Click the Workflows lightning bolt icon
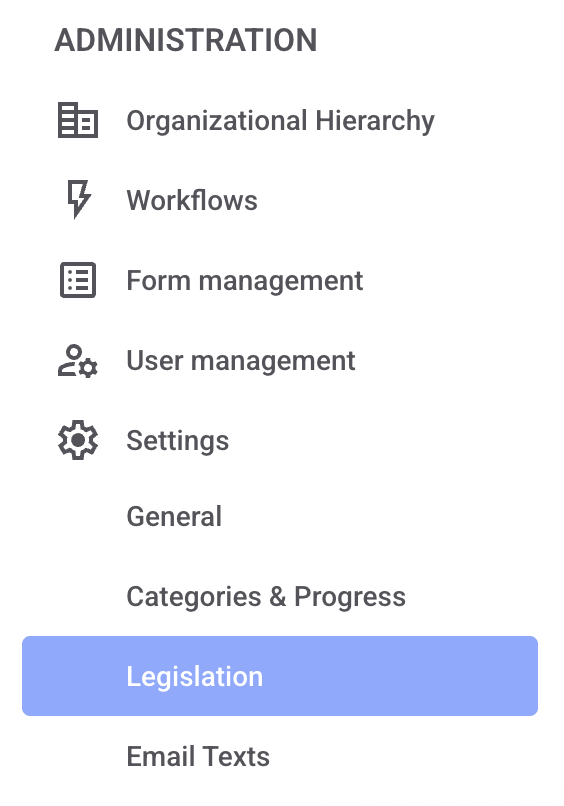 point(79,199)
